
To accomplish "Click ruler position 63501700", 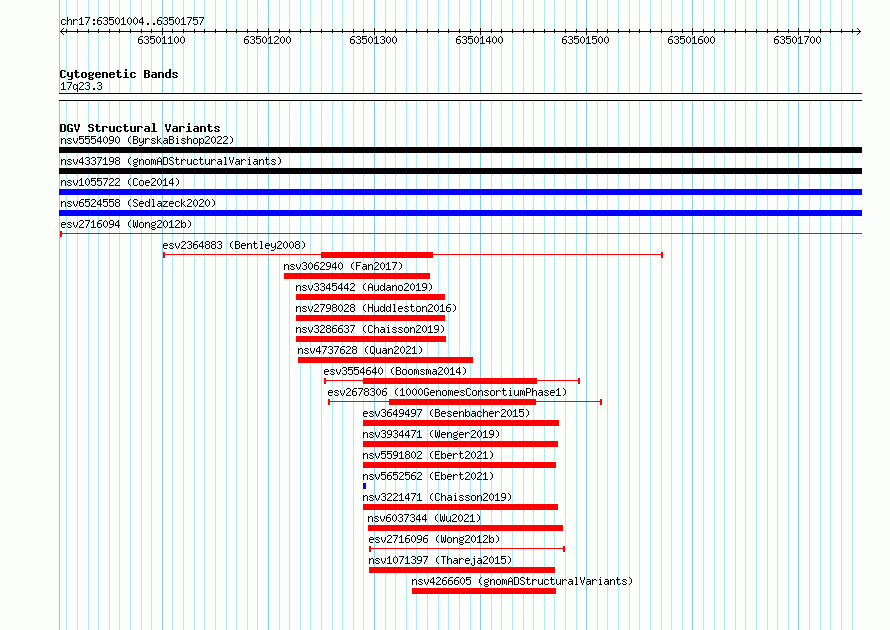I will [797, 40].
